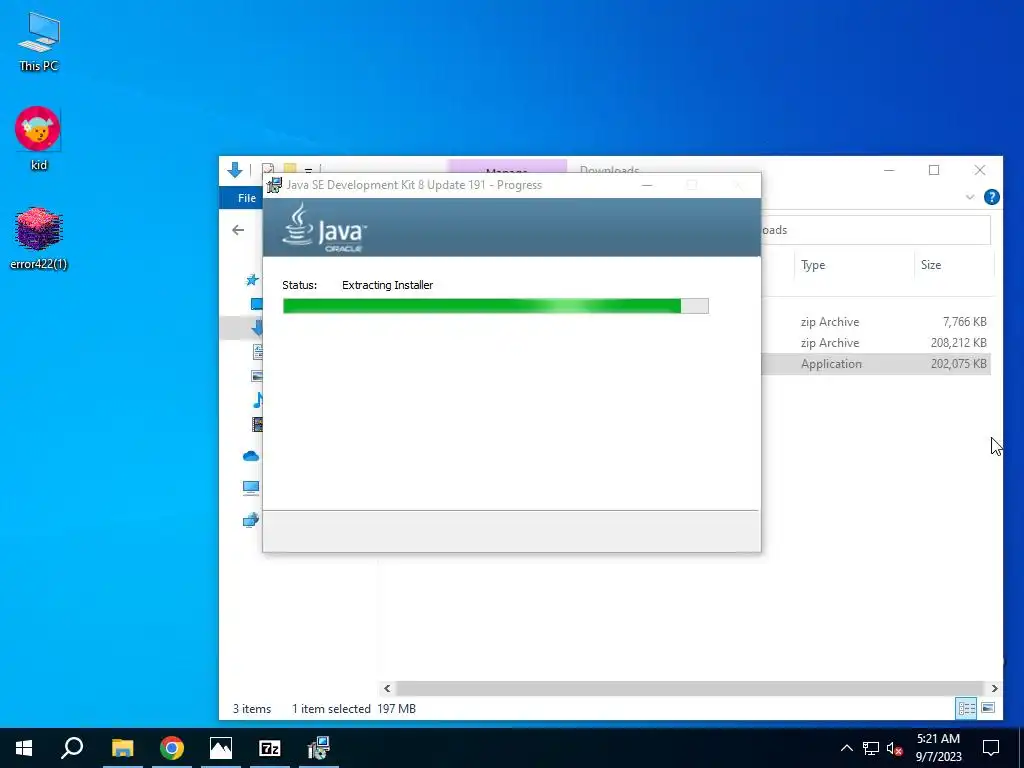Open Photos app in taskbar
Viewport: 1024px width, 768px height.
pyautogui.click(x=221, y=748)
